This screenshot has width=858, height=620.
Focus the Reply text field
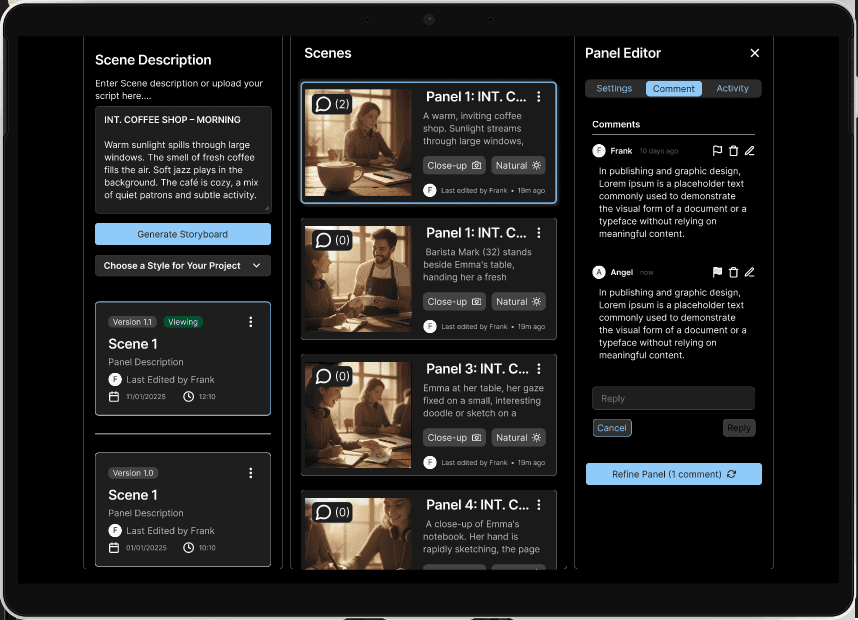[674, 398]
